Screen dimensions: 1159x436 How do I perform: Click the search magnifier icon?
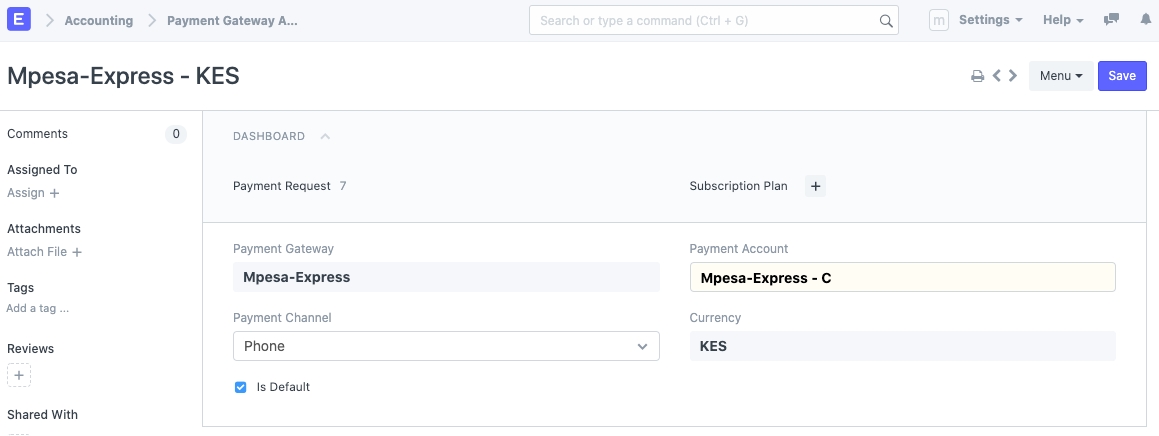pos(886,21)
